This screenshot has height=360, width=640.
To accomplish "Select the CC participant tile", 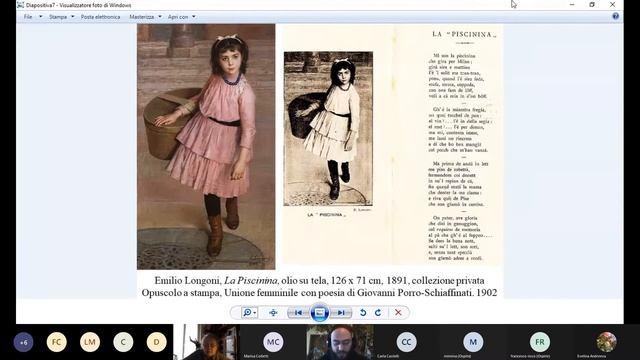I will click(407, 342).
